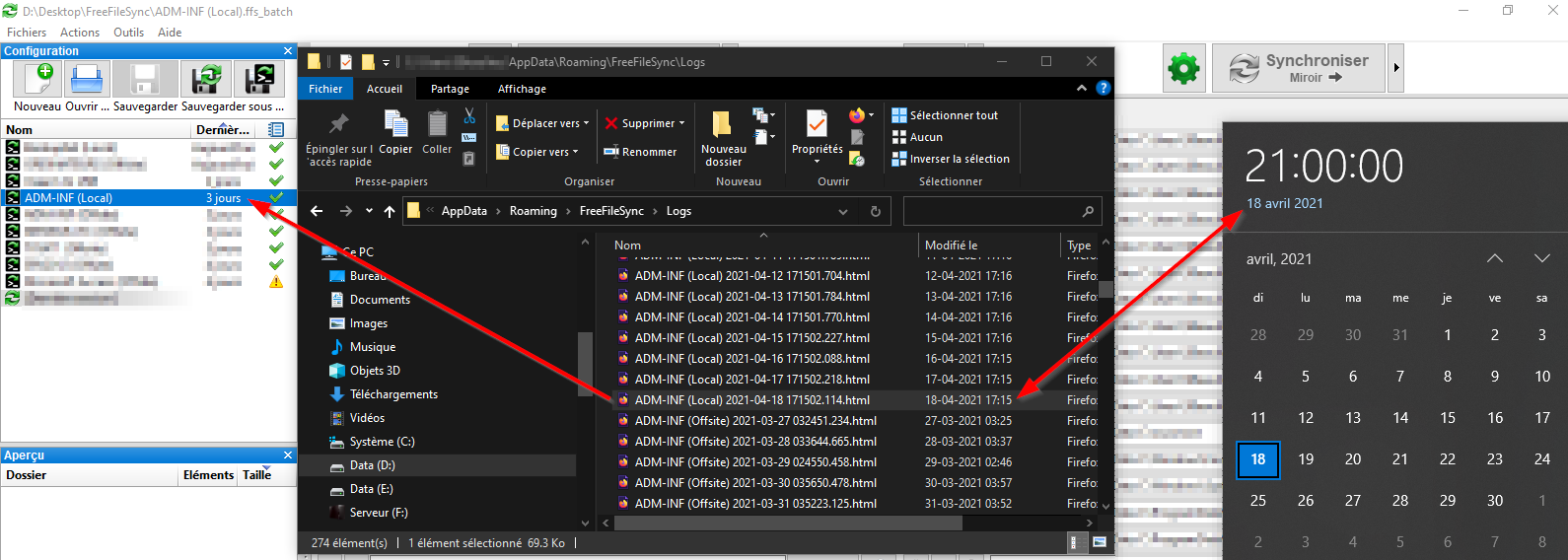
Task: Click Inverser la sélection
Action: point(951,159)
